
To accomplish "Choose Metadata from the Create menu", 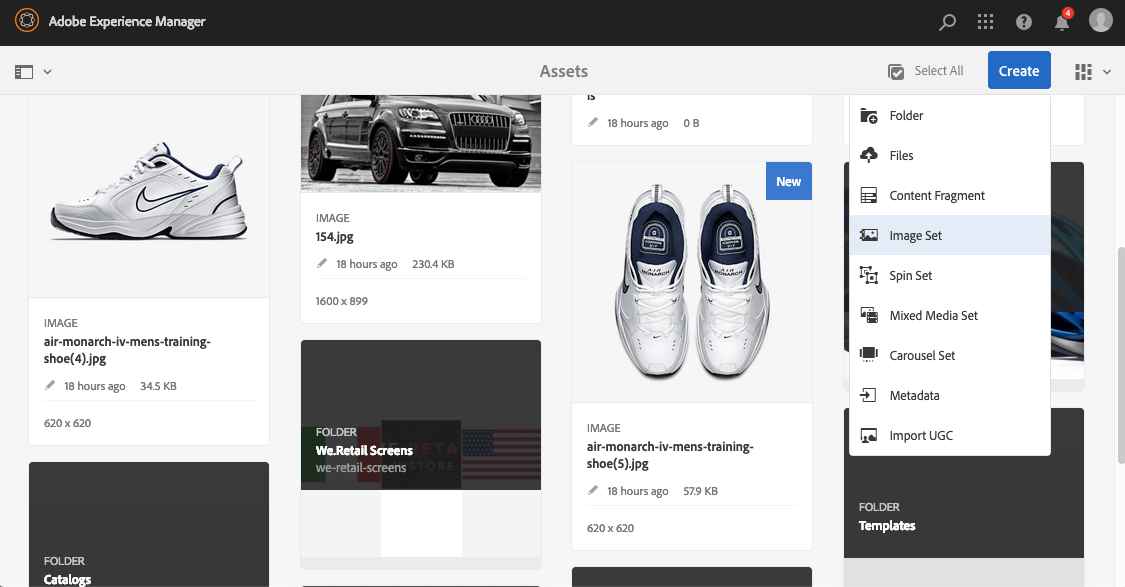I will pyautogui.click(x=950, y=395).
